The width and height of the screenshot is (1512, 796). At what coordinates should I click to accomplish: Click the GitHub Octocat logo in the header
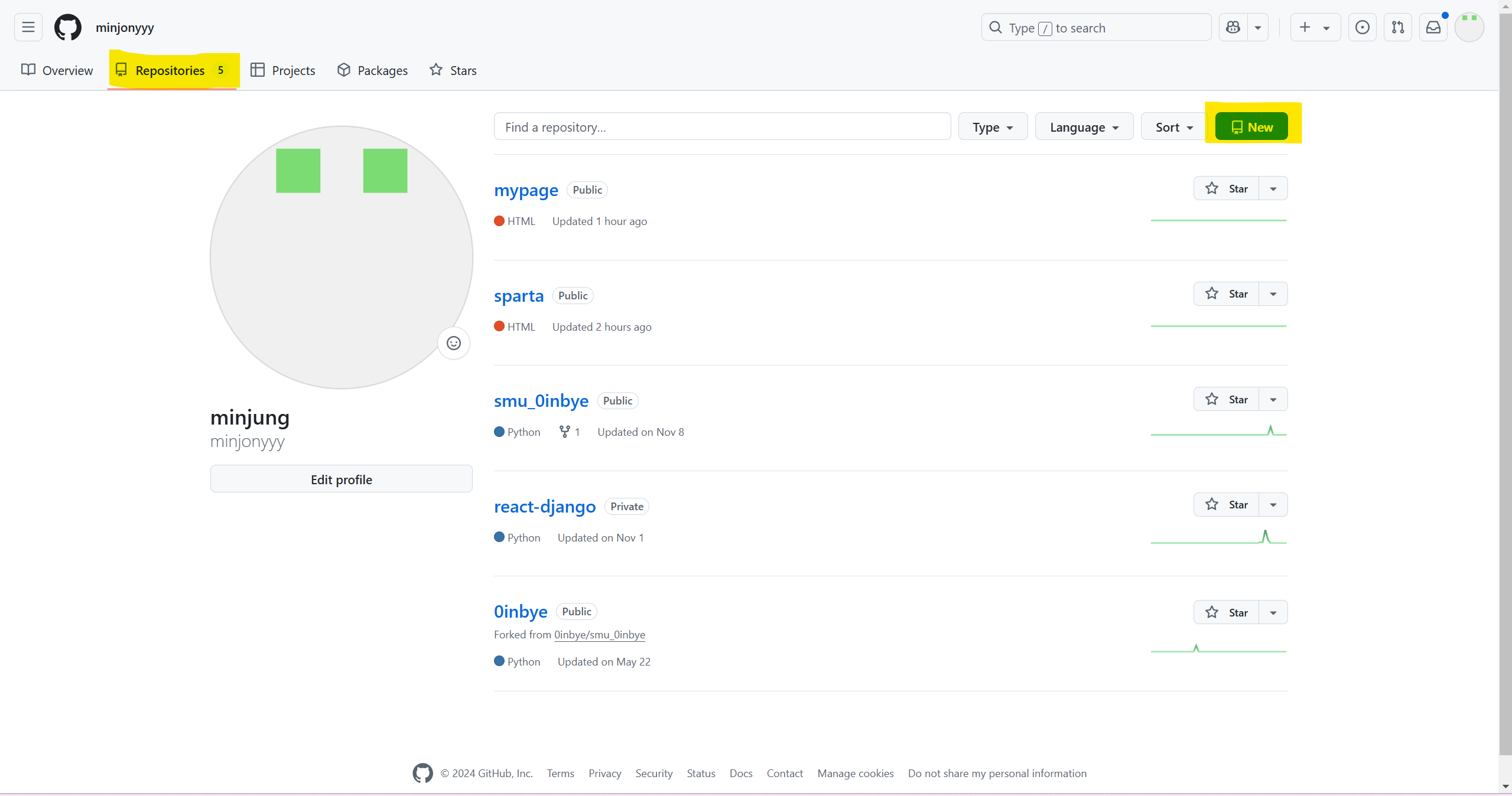coord(68,27)
